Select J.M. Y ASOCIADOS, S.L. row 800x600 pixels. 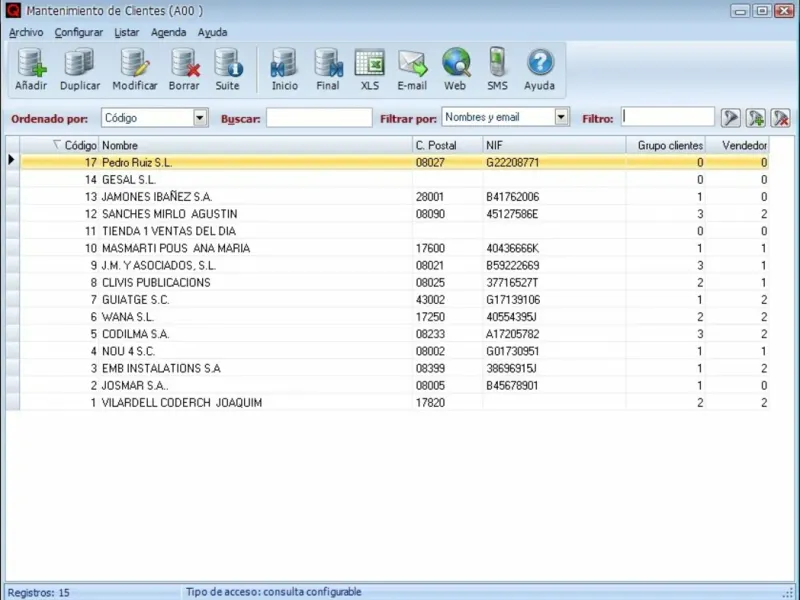394,265
